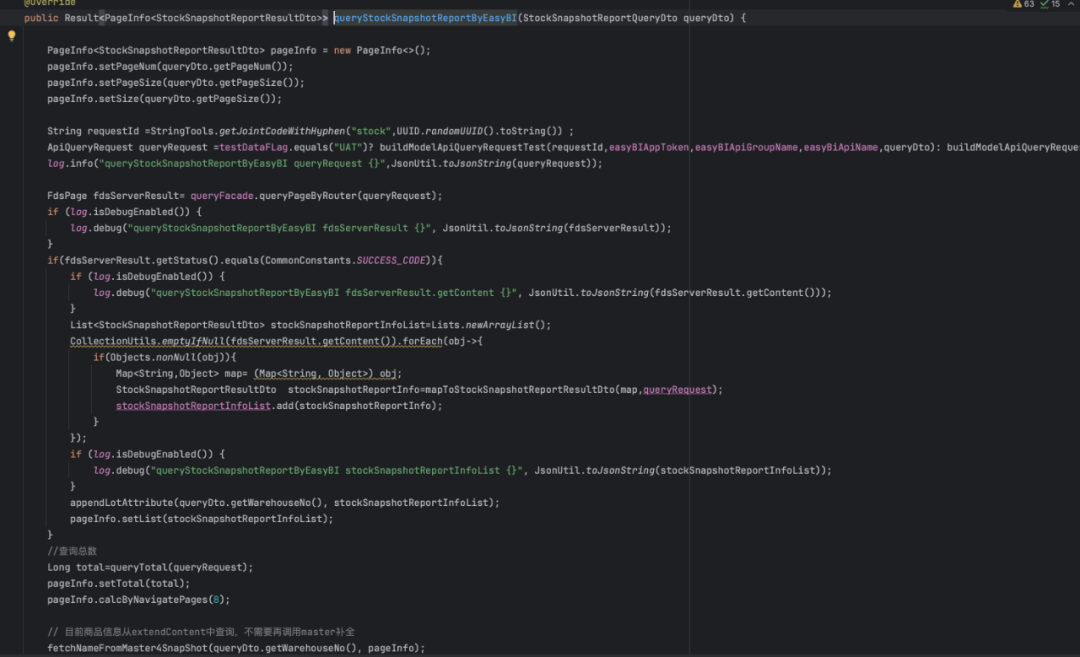Screen dimensions: 1080x657
Task: Click the easyBiApiName argument
Action: tap(841, 147)
